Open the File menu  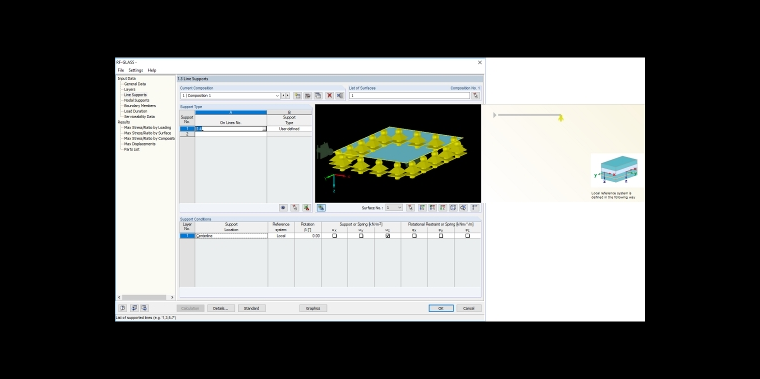[x=121, y=70]
